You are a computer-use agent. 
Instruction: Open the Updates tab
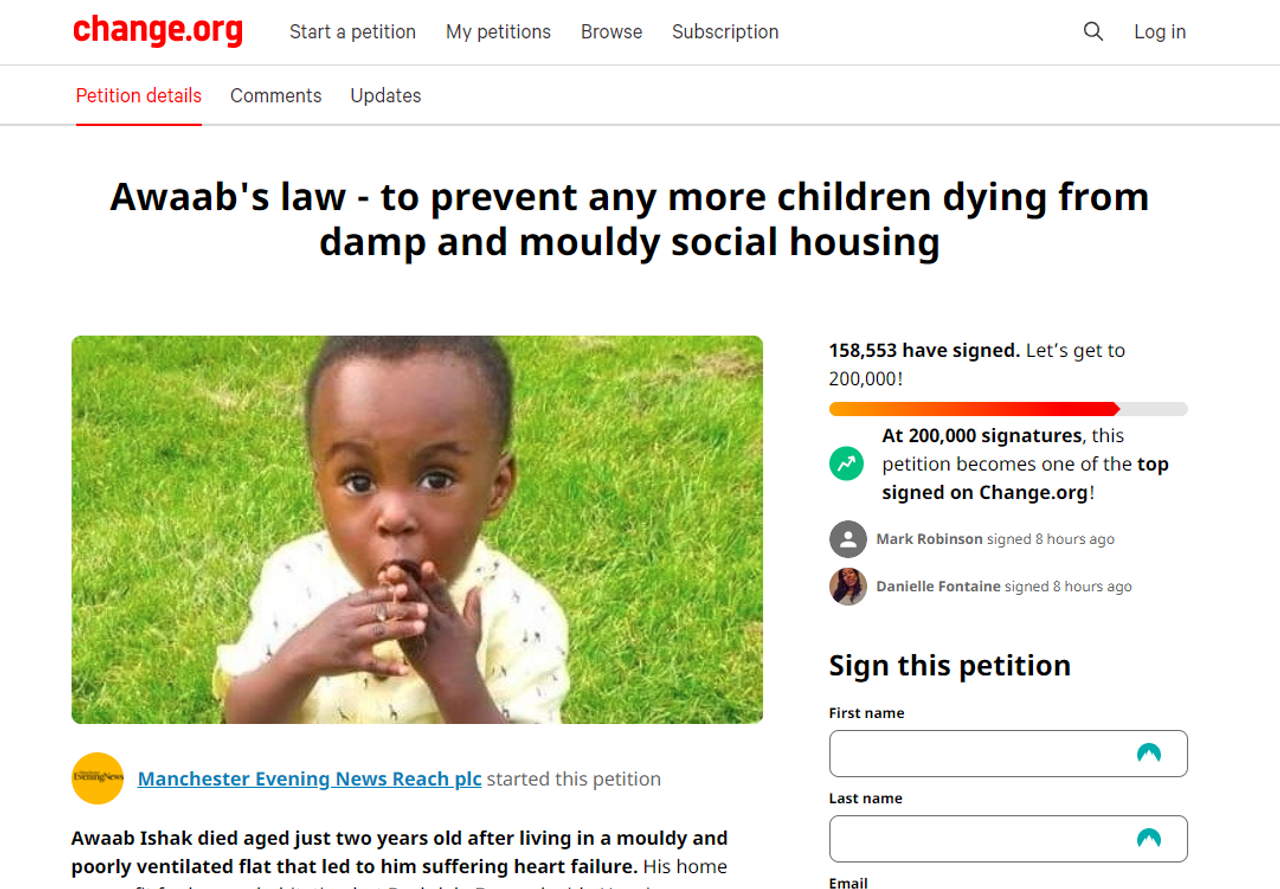tap(385, 96)
